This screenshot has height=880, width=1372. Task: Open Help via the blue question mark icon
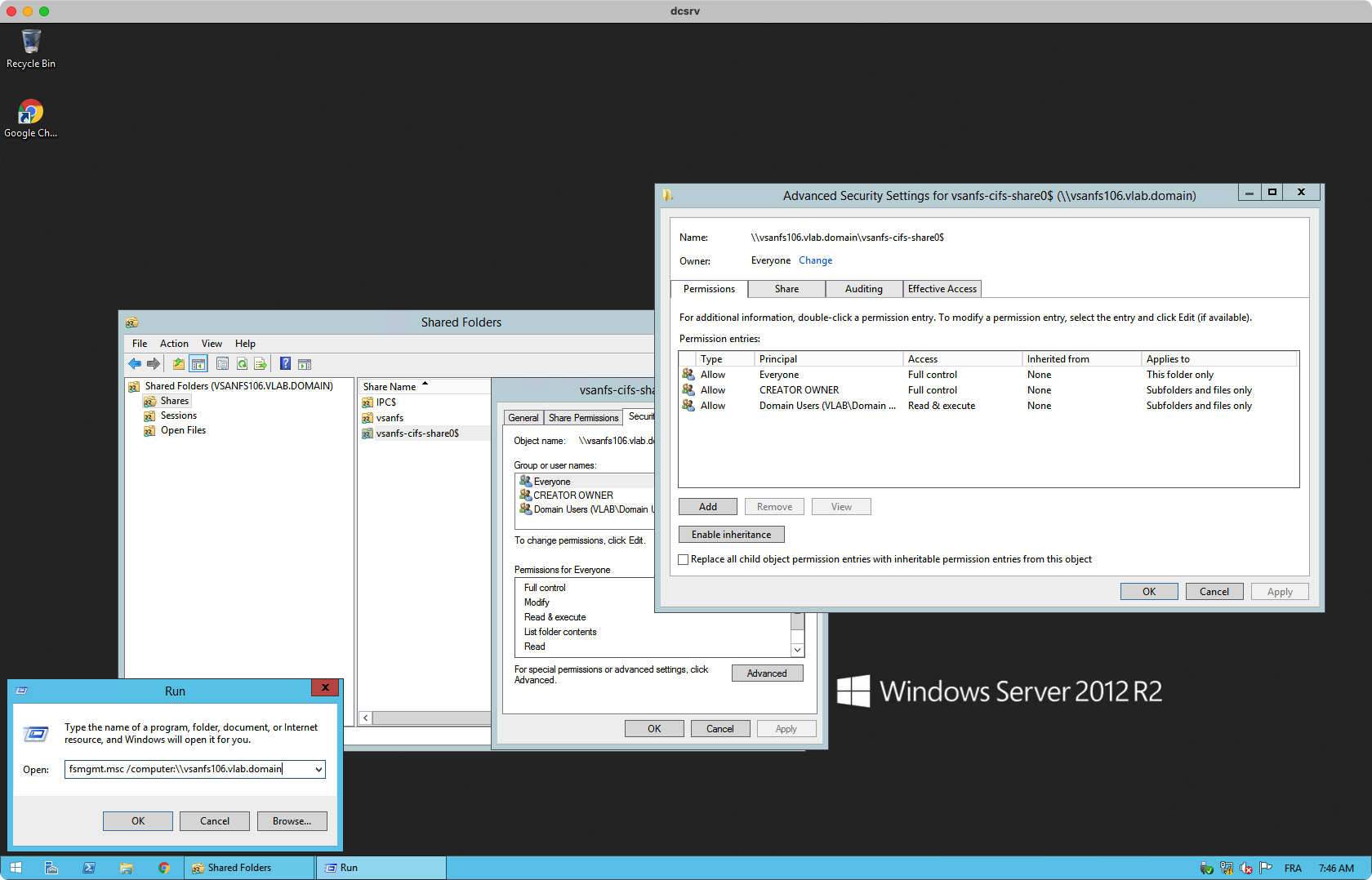pos(285,364)
